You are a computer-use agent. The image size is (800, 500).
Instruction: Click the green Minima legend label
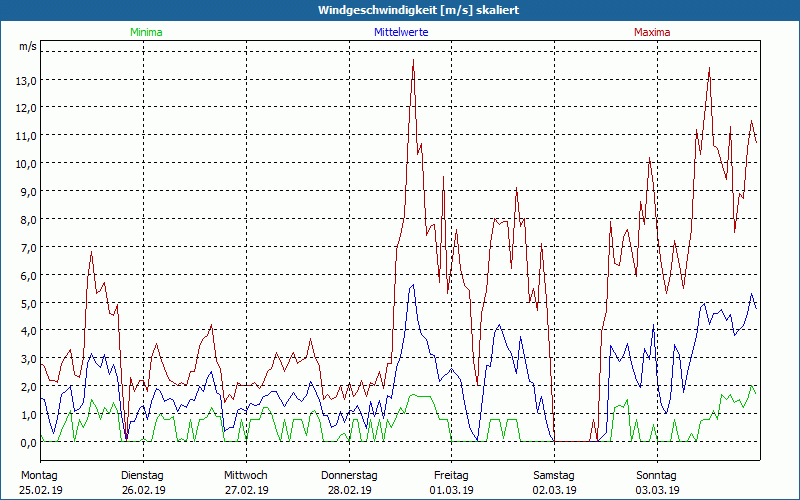tap(145, 32)
